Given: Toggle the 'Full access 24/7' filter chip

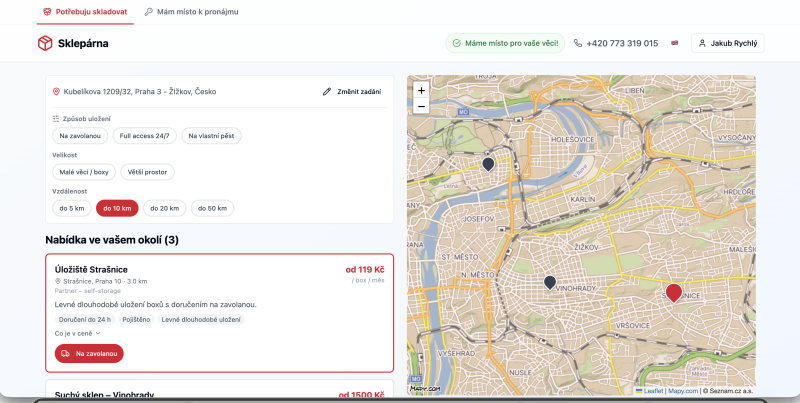Looking at the screenshot, I should 144,136.
